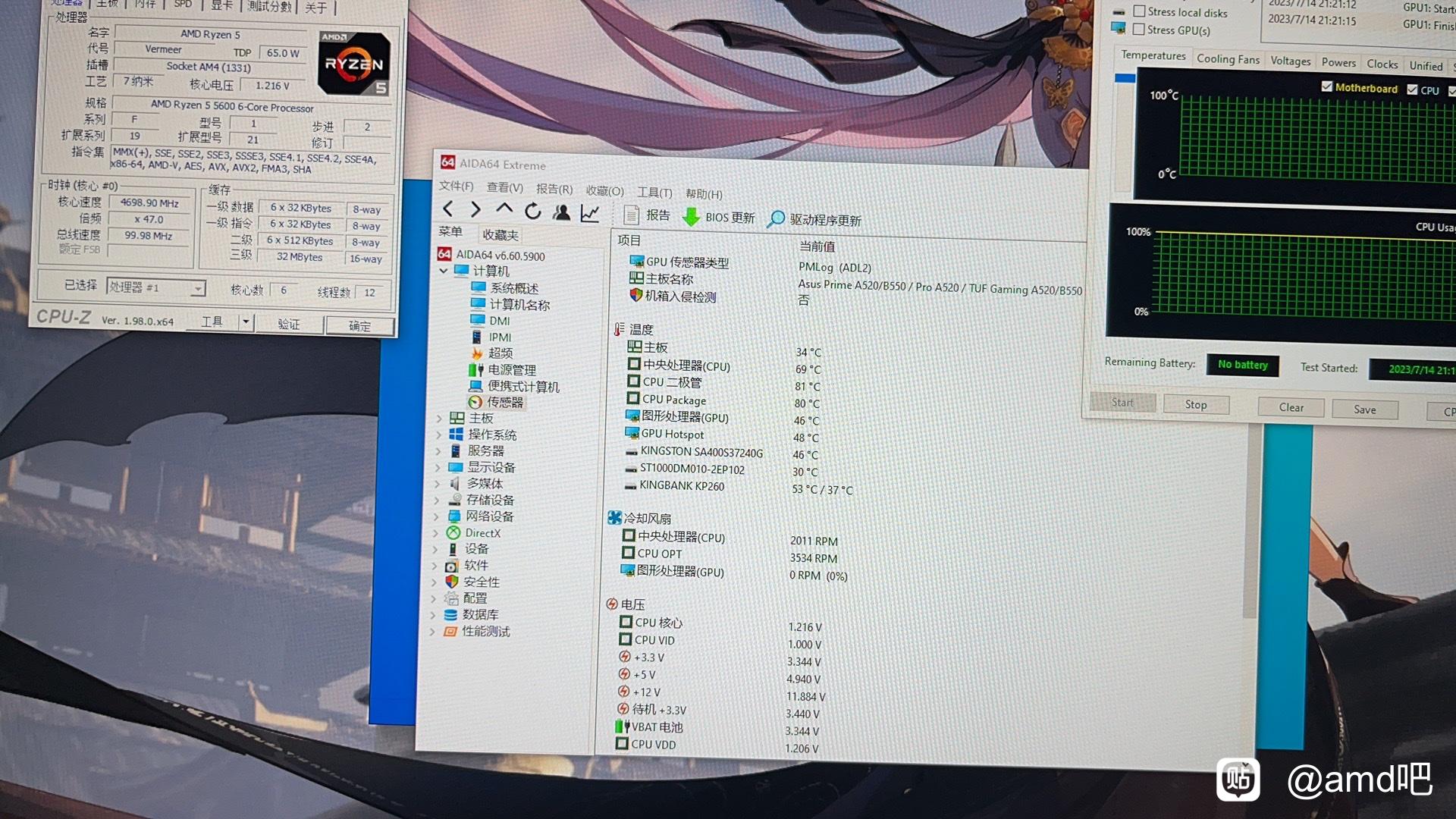Enable Stress GPU(s) checkbox
The width and height of the screenshot is (1456, 819).
tap(1138, 30)
